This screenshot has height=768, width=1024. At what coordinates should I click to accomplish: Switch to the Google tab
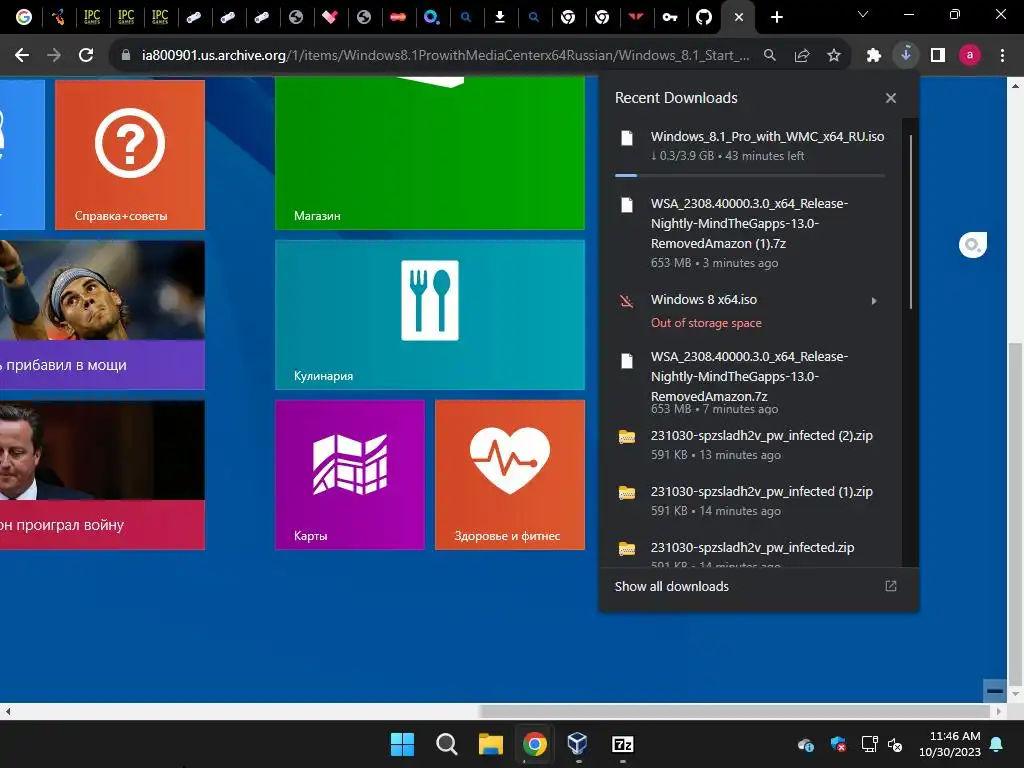[24, 17]
